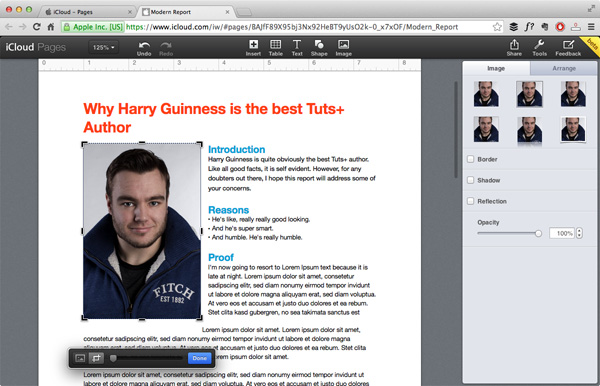Select the first style in the second row

pos(486,129)
